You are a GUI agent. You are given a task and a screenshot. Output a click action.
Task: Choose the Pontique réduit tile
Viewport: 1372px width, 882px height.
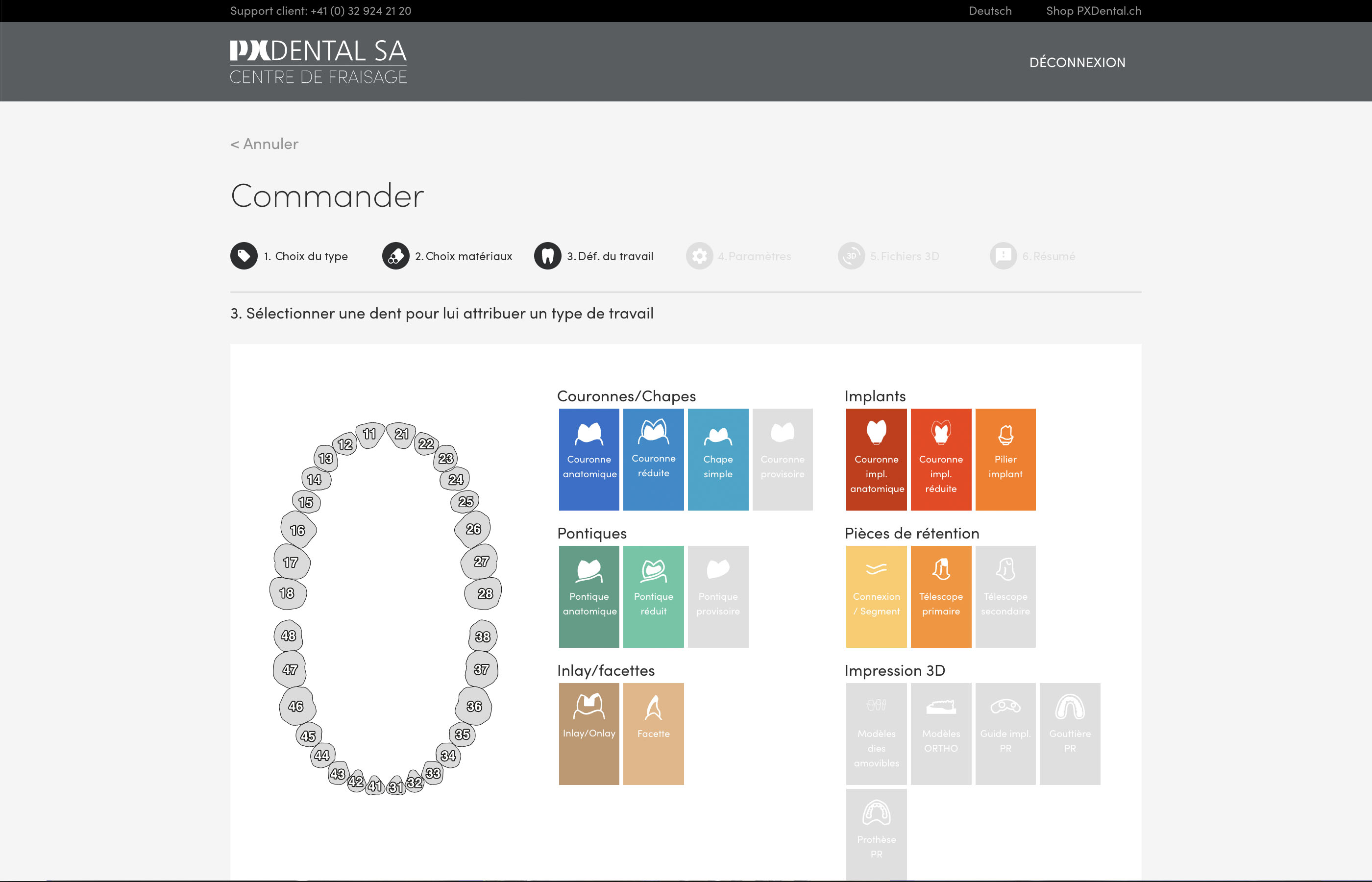[x=653, y=596]
